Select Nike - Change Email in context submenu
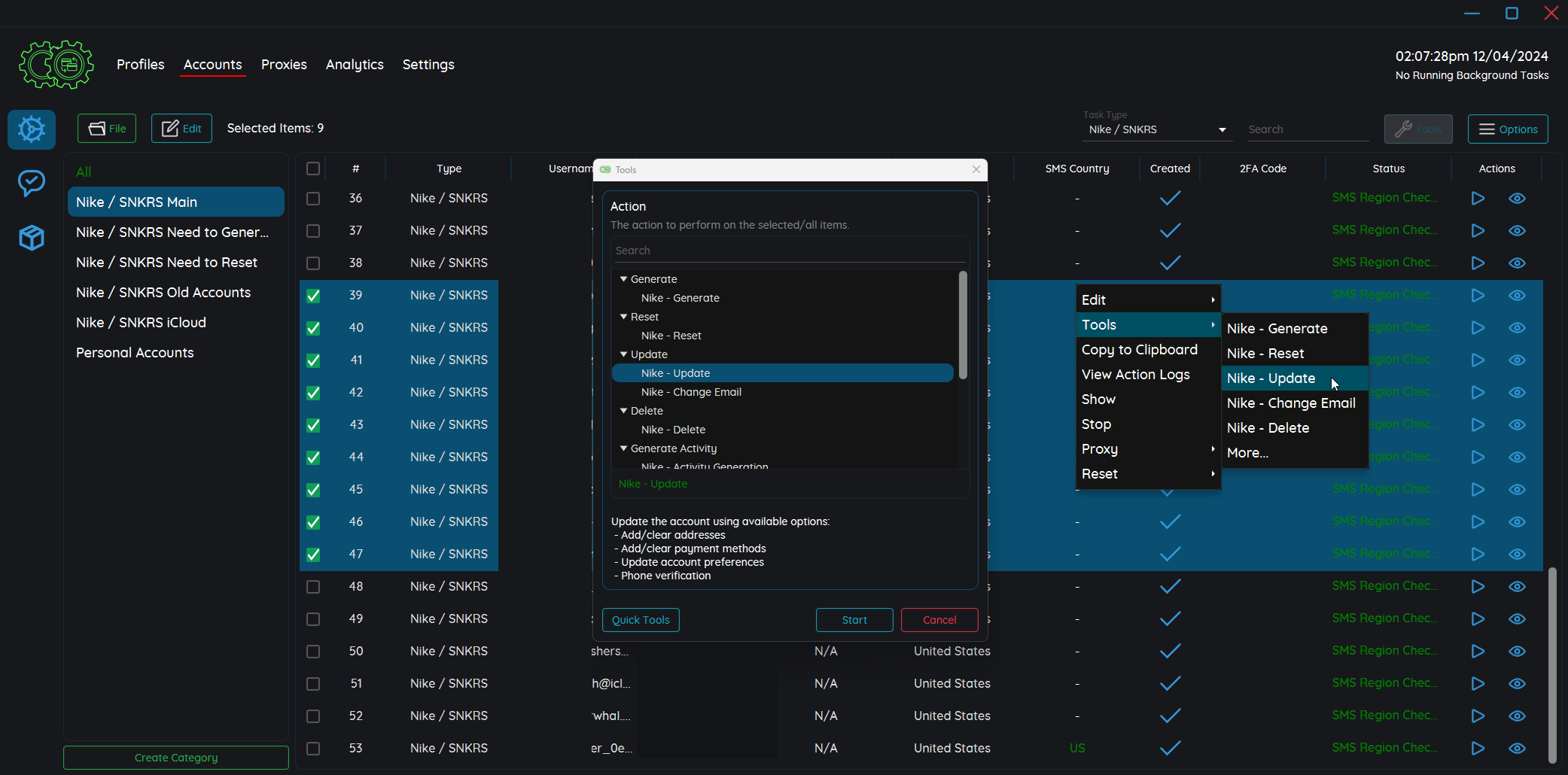The height and width of the screenshot is (775, 1568). coord(1290,403)
